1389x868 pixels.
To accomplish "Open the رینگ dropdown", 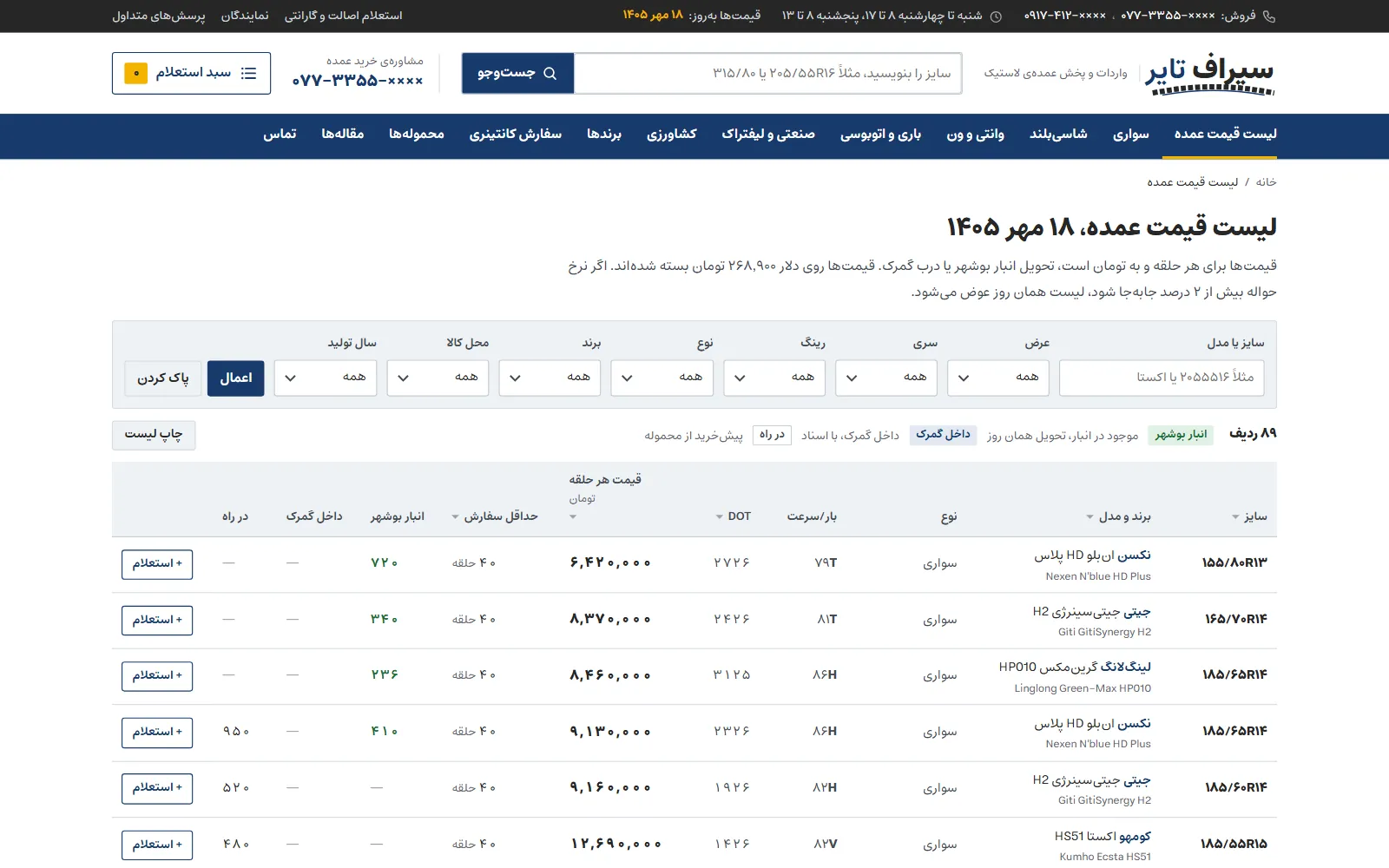I will pyautogui.click(x=774, y=378).
